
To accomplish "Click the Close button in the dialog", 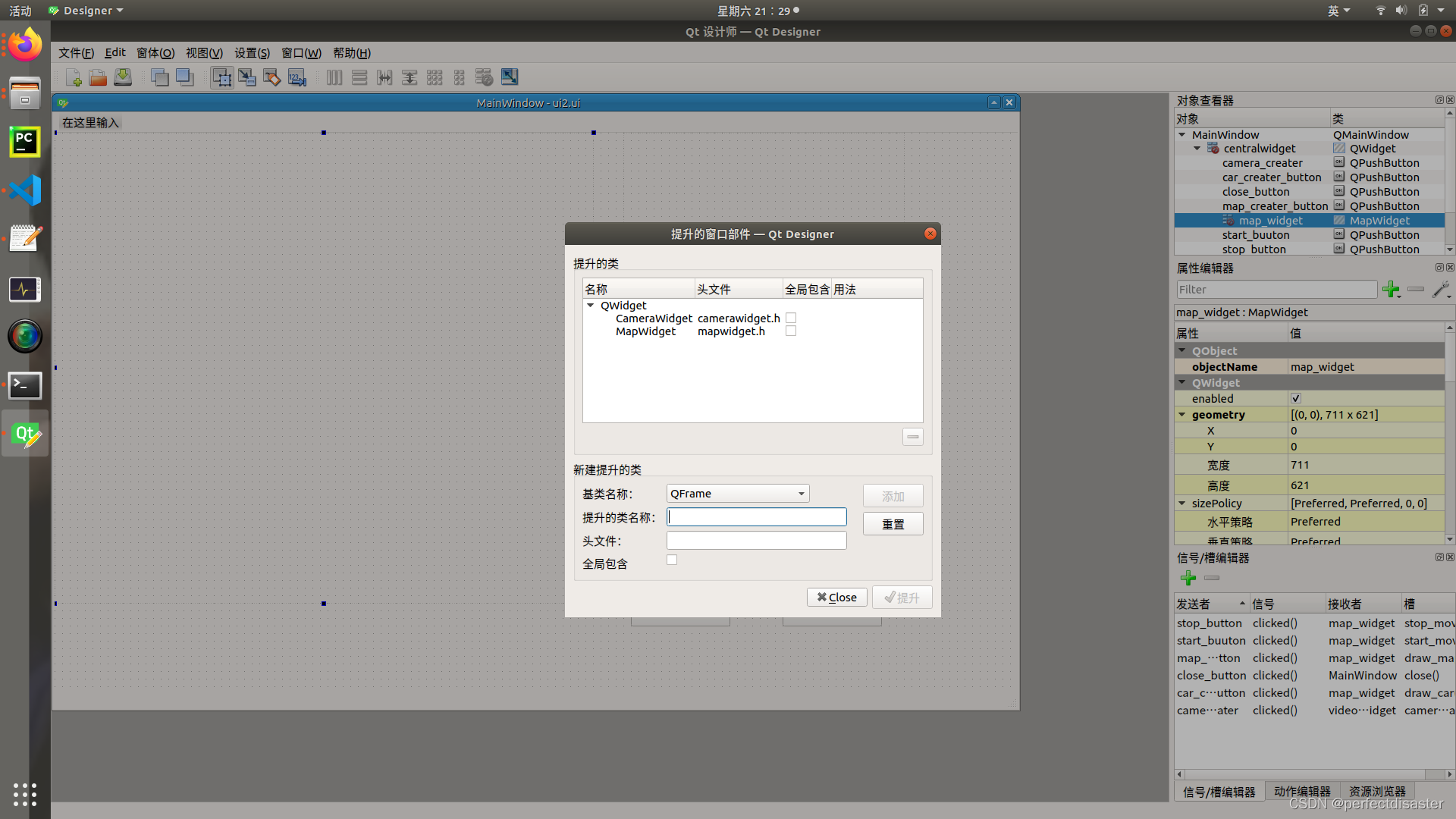I will [x=836, y=598].
